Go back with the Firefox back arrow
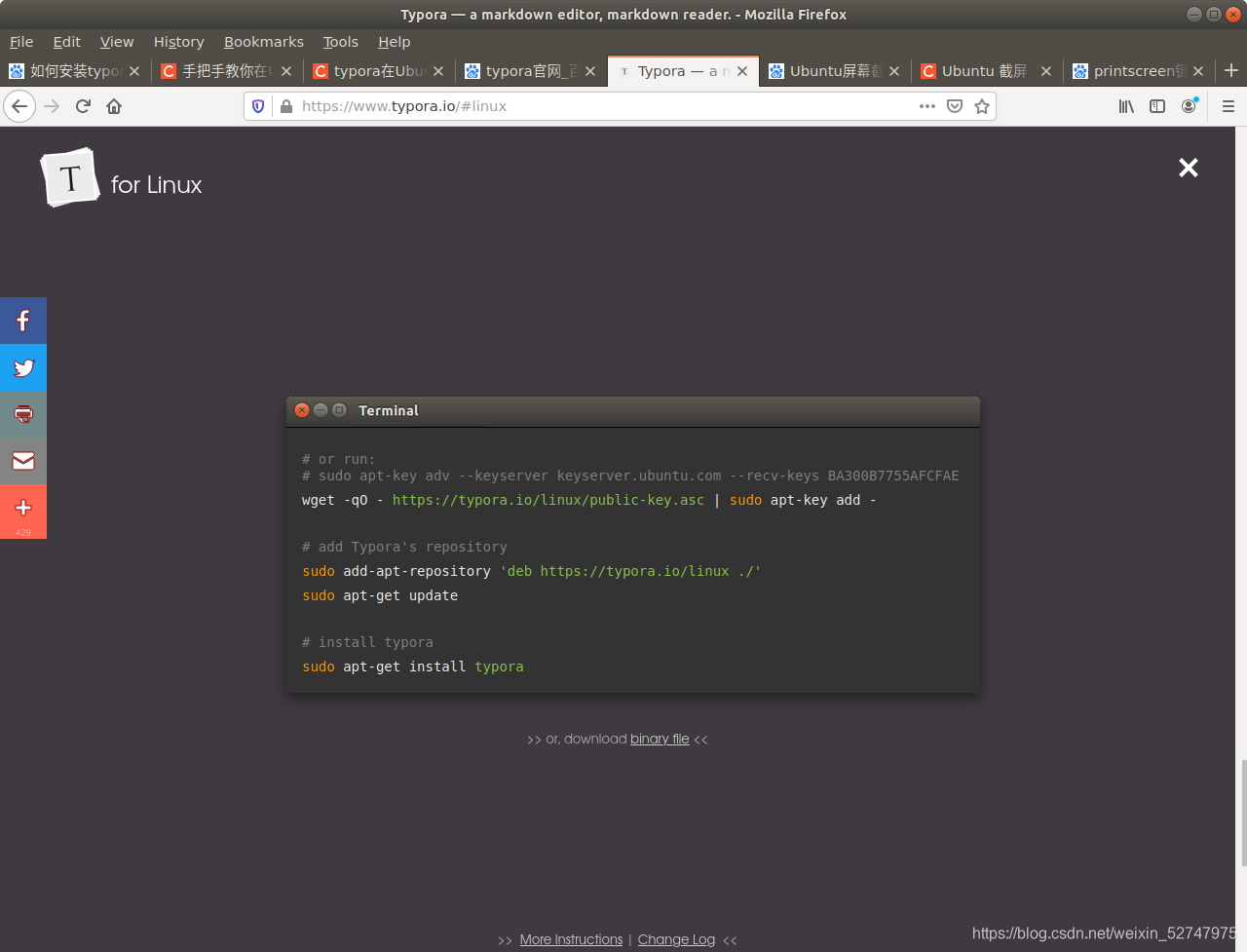 pyautogui.click(x=19, y=106)
